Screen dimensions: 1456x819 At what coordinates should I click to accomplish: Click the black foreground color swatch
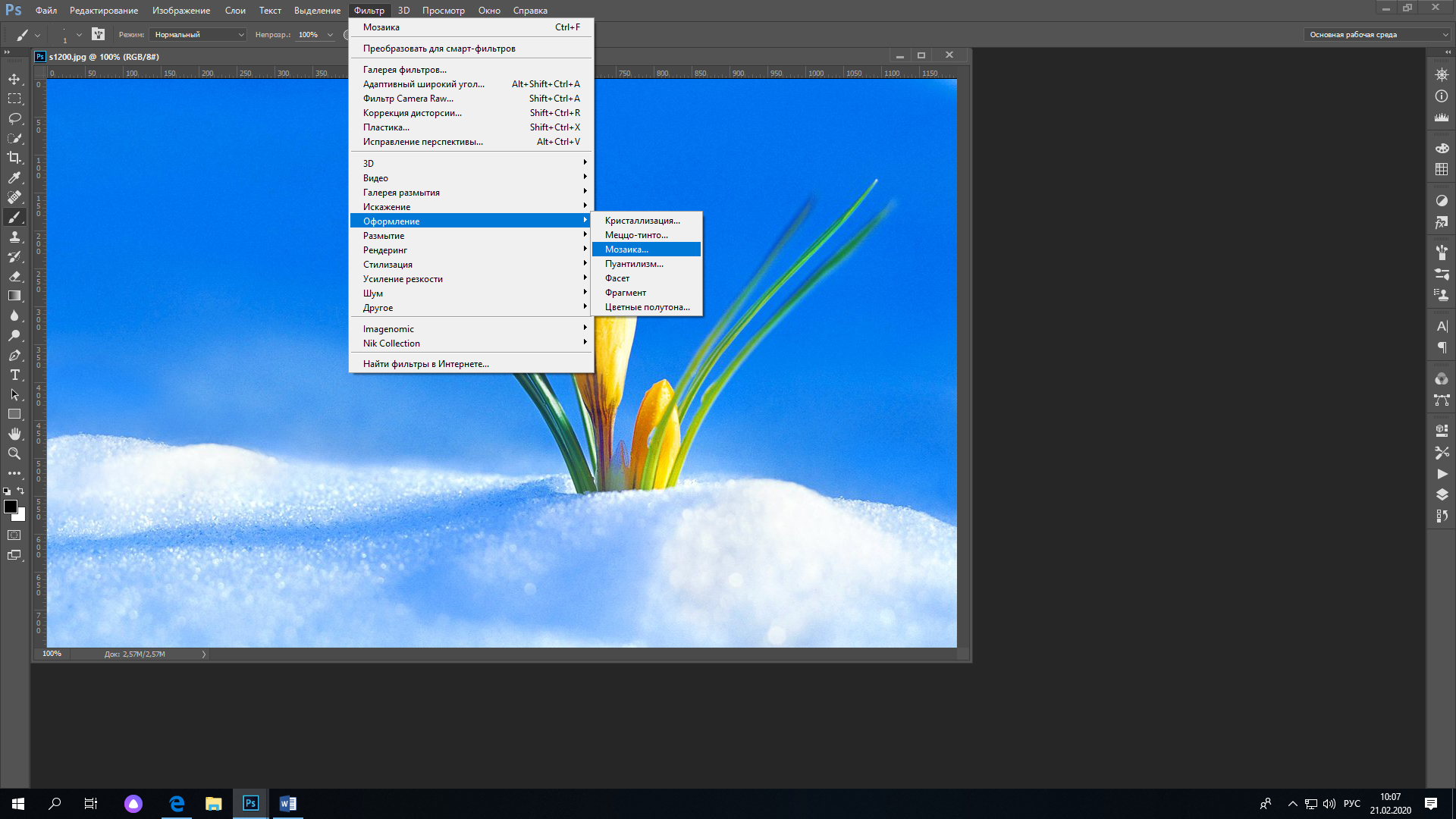9,506
